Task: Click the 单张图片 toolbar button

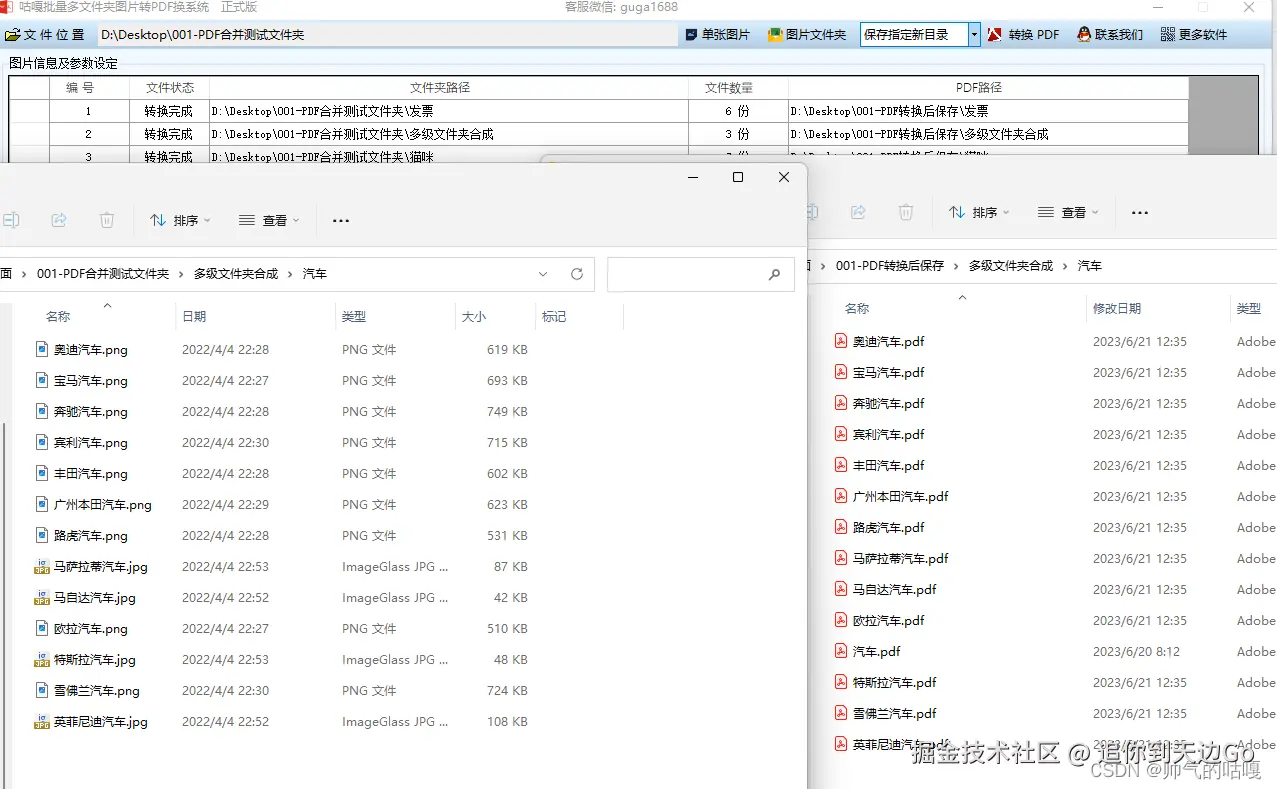Action: pyautogui.click(x=717, y=35)
